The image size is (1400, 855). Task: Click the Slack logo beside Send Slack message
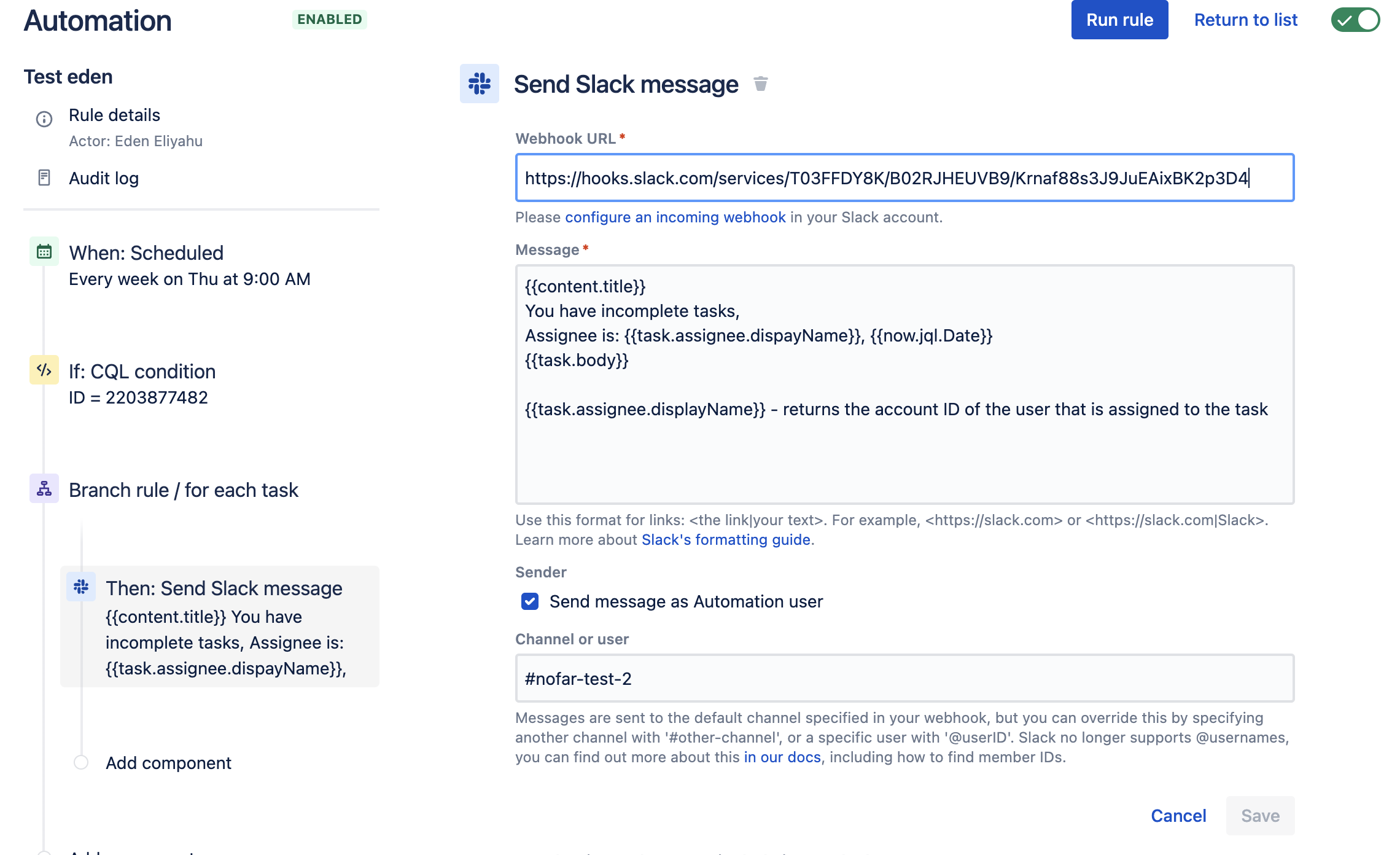479,84
